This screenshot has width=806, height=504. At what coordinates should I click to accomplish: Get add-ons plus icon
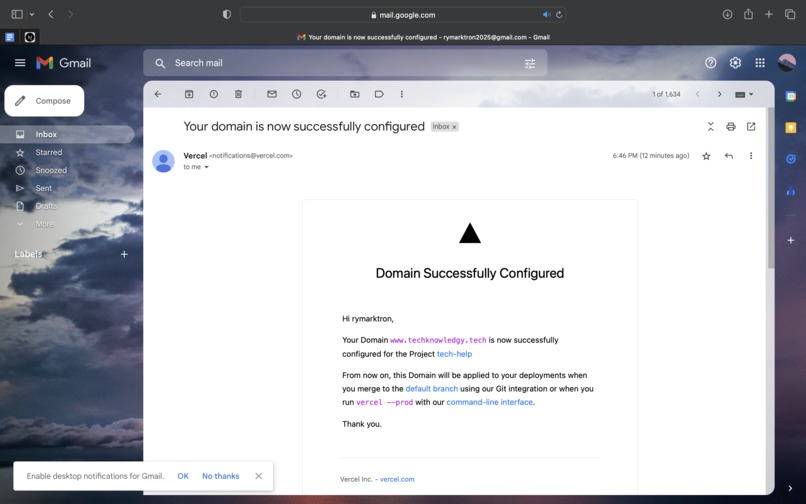791,240
